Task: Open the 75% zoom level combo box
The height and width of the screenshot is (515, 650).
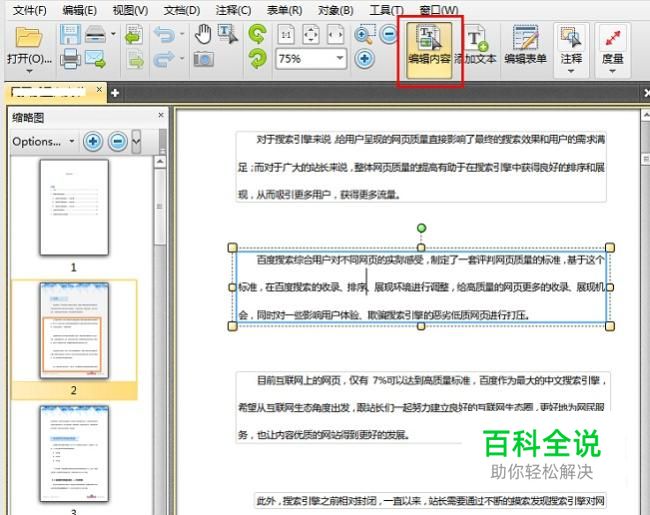Action: click(311, 58)
